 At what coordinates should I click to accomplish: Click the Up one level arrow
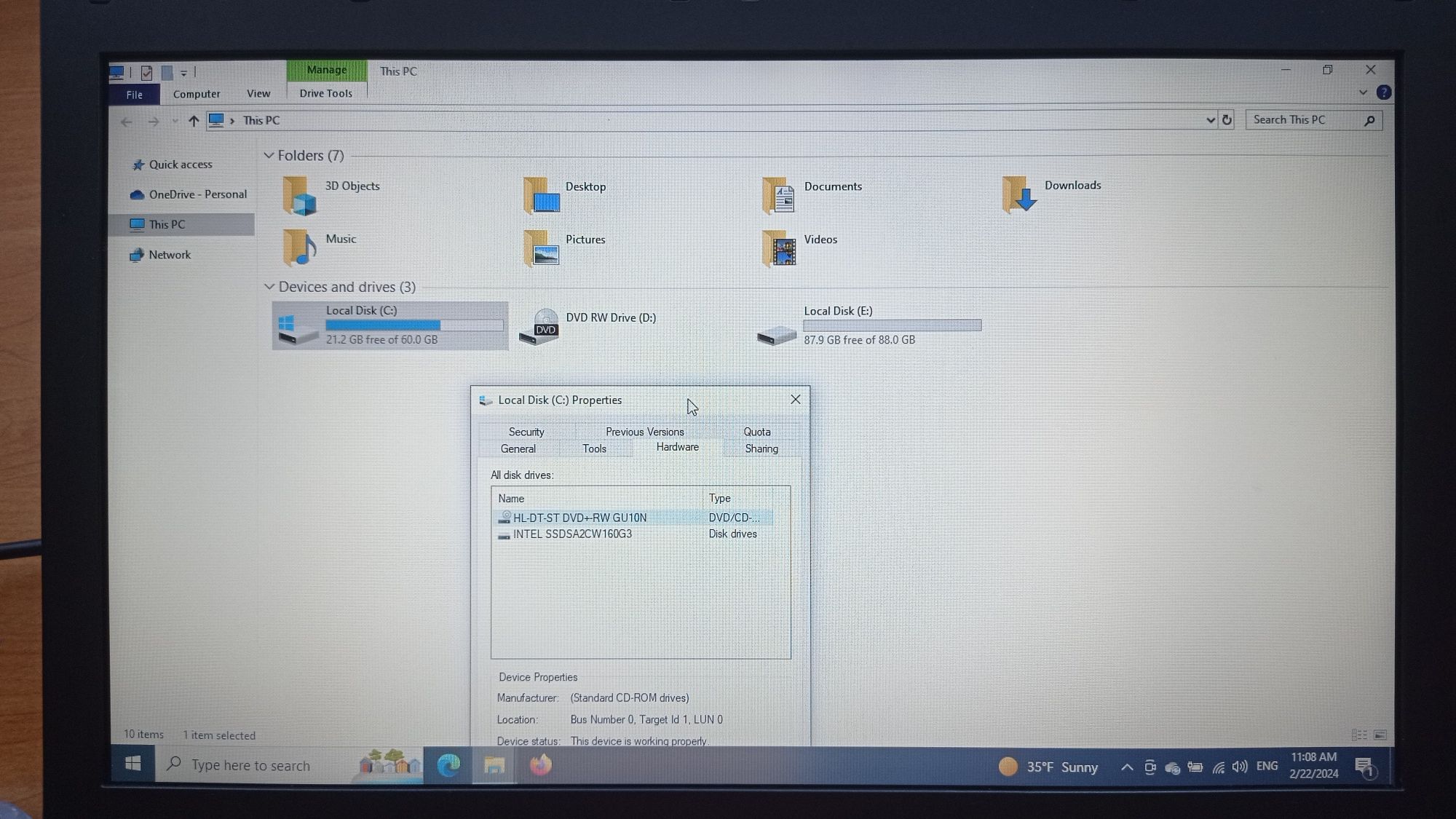[x=193, y=121]
